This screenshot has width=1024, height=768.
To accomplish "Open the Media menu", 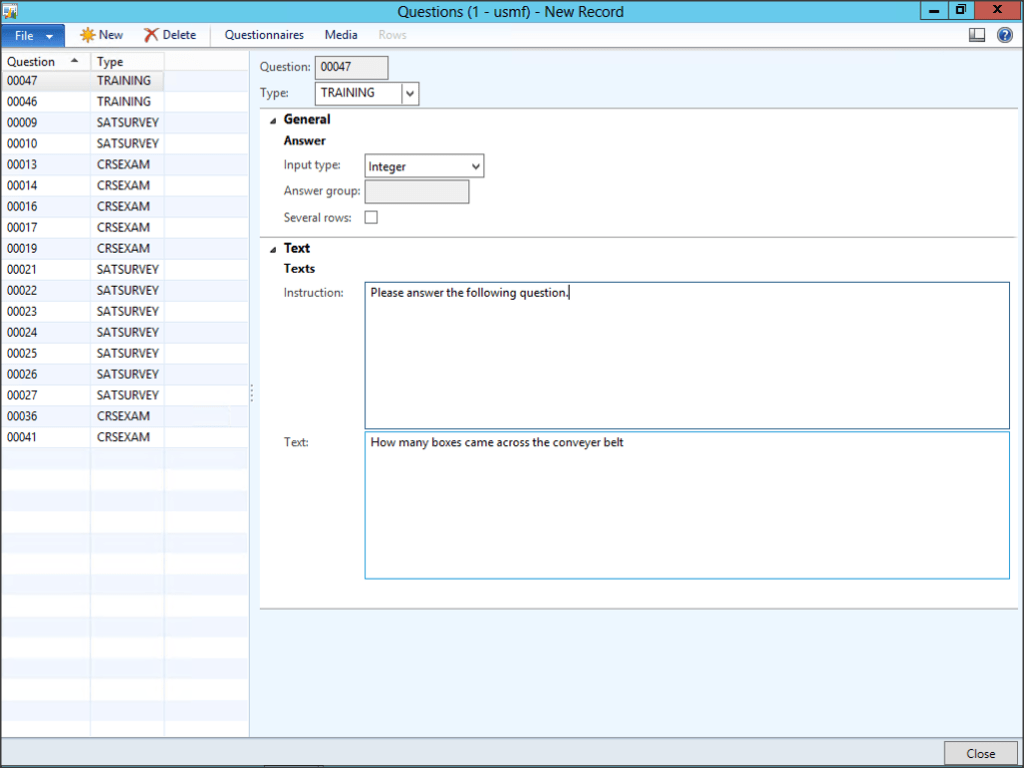I will (x=341, y=34).
